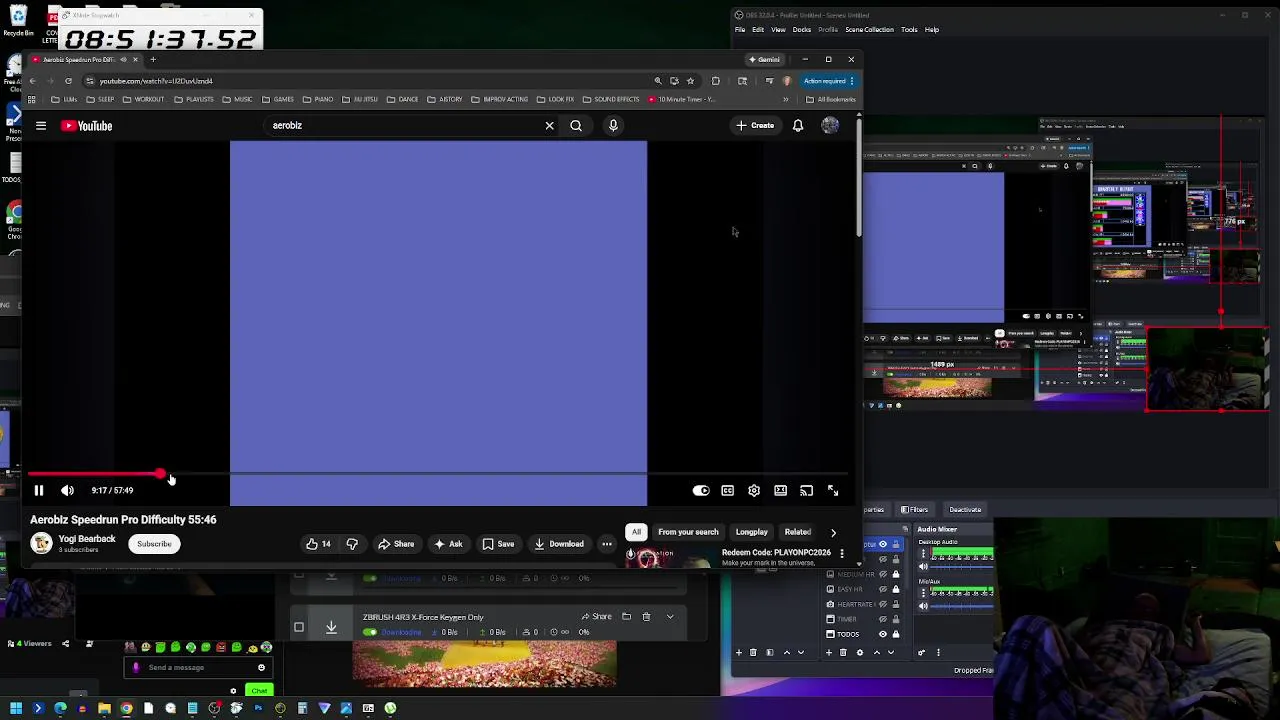Reload the YouTube page in Chrome
The image size is (1280, 720).
coord(68,81)
